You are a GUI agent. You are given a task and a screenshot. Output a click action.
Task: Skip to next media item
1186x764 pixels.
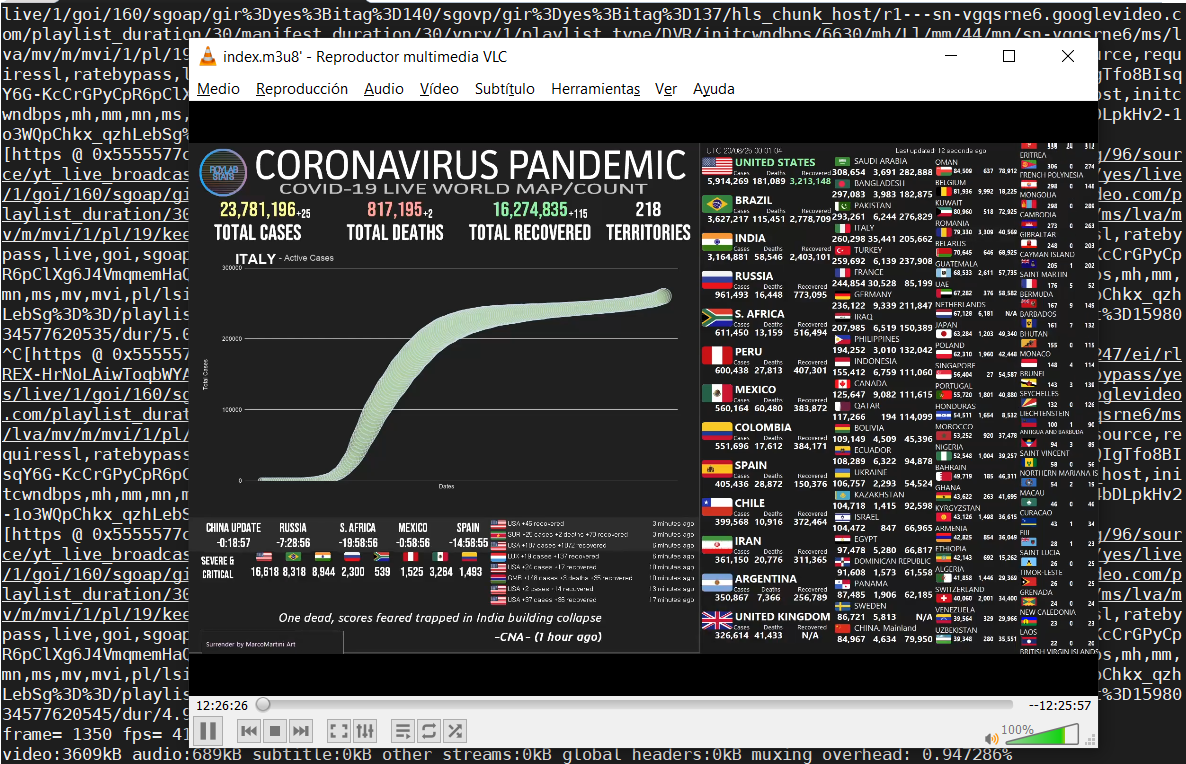click(x=301, y=731)
